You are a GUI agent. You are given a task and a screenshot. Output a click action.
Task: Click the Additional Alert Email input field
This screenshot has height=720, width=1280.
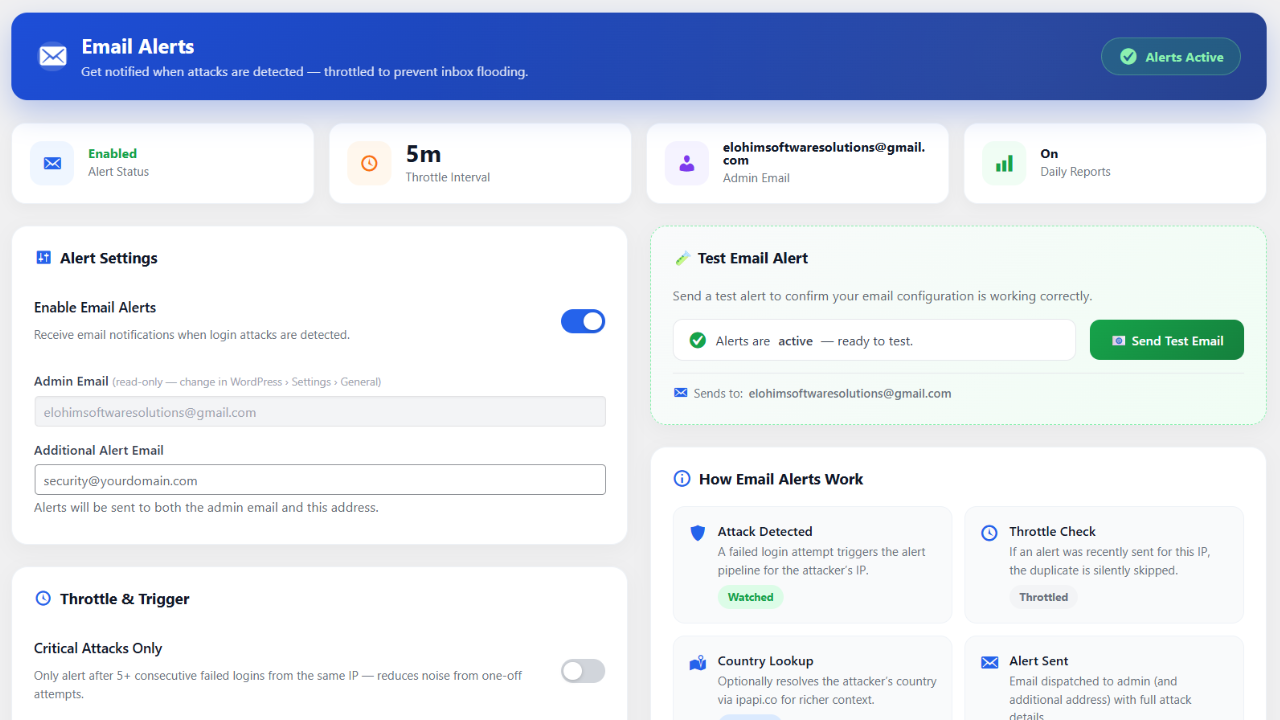[x=320, y=480]
